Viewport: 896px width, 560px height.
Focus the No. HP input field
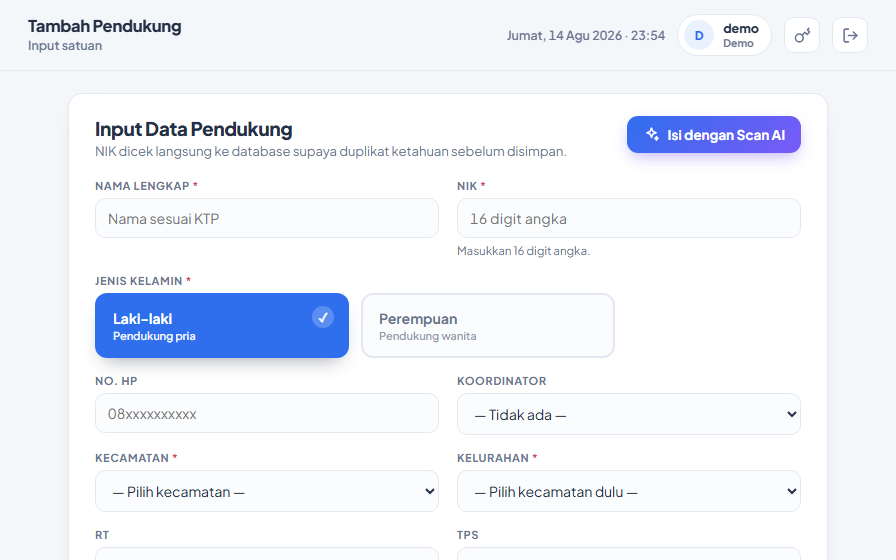point(267,413)
